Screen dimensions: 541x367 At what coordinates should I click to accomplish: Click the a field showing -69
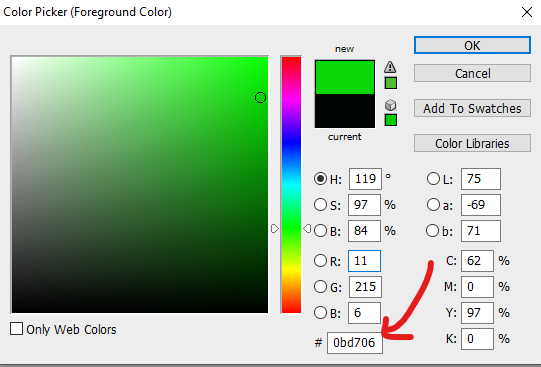pyautogui.click(x=481, y=205)
